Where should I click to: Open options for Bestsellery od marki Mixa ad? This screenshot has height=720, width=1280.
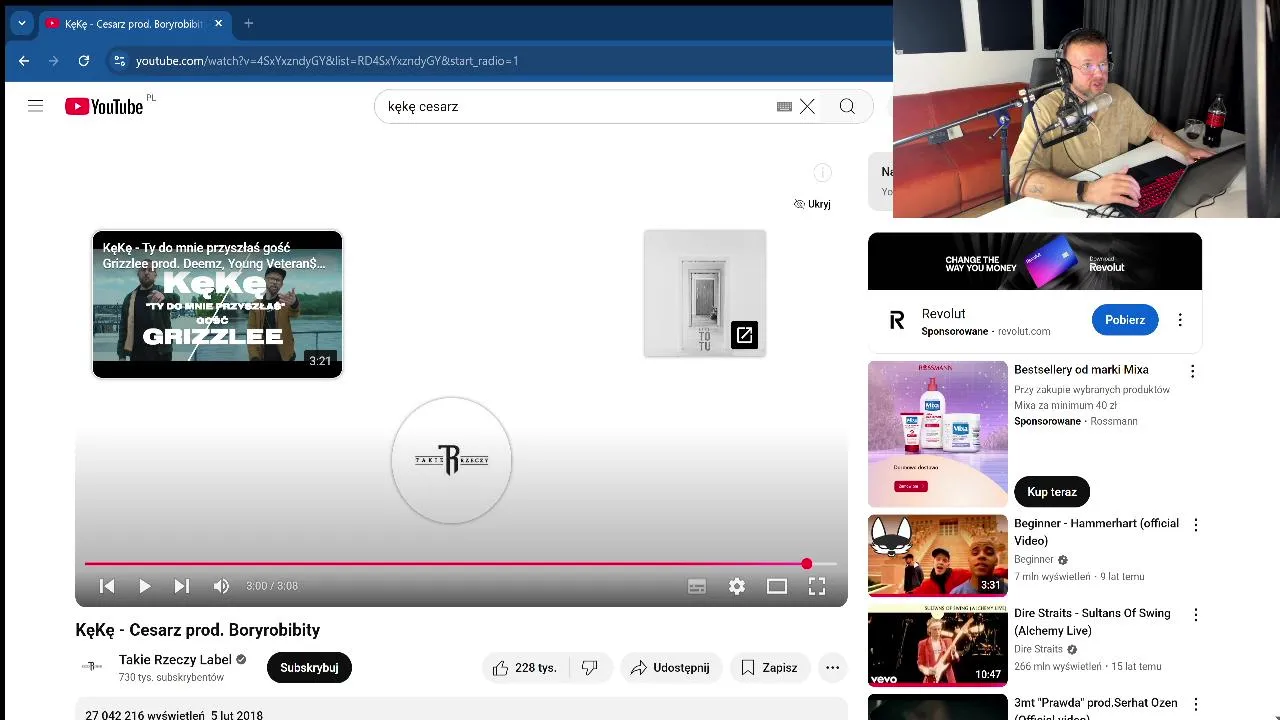(x=1192, y=371)
